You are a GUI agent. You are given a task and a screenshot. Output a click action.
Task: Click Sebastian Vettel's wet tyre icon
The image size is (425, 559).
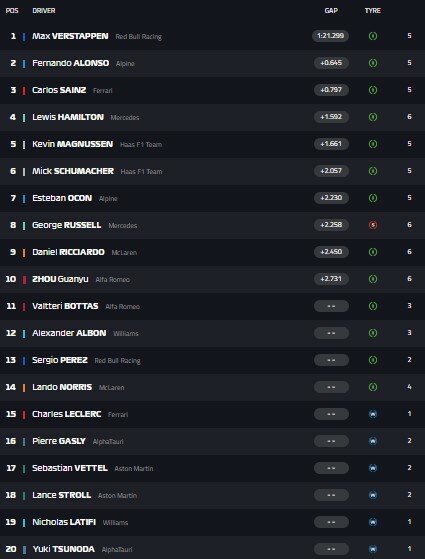pyautogui.click(x=373, y=468)
